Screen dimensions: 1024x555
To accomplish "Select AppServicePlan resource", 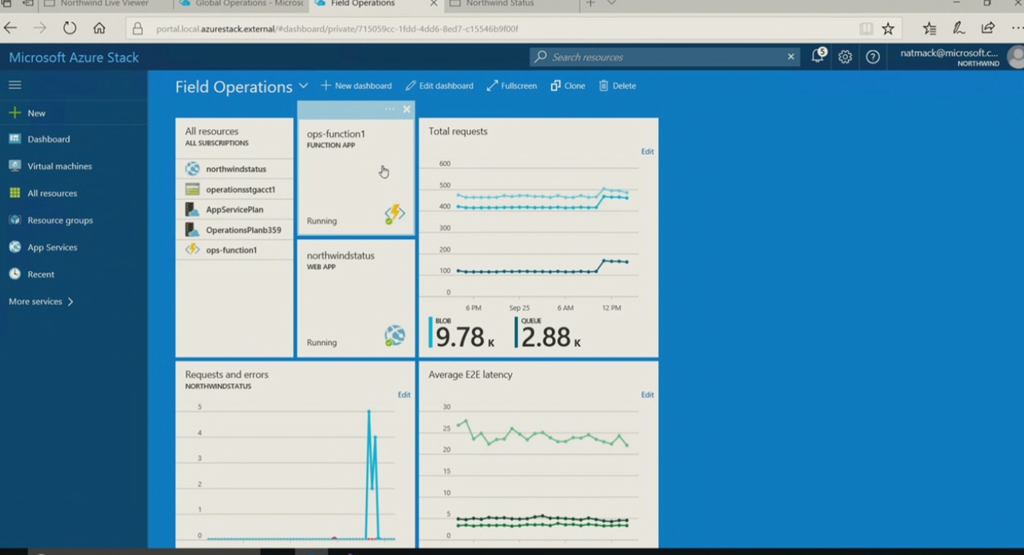I will 234,210.
